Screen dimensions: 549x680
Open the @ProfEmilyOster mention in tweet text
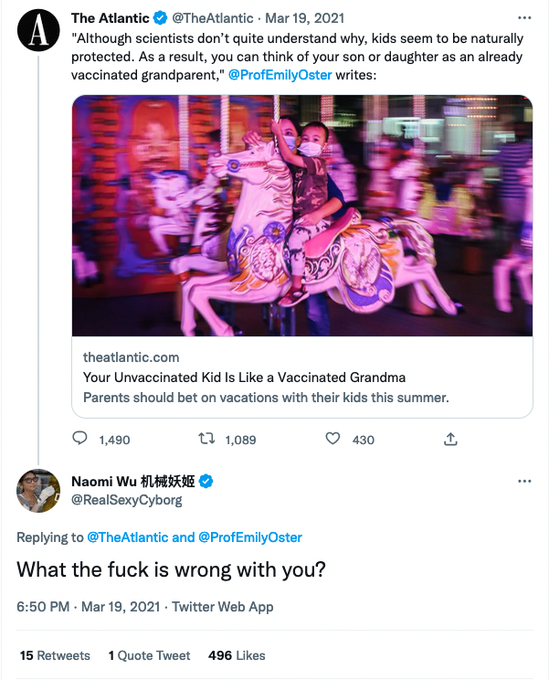(x=280, y=75)
